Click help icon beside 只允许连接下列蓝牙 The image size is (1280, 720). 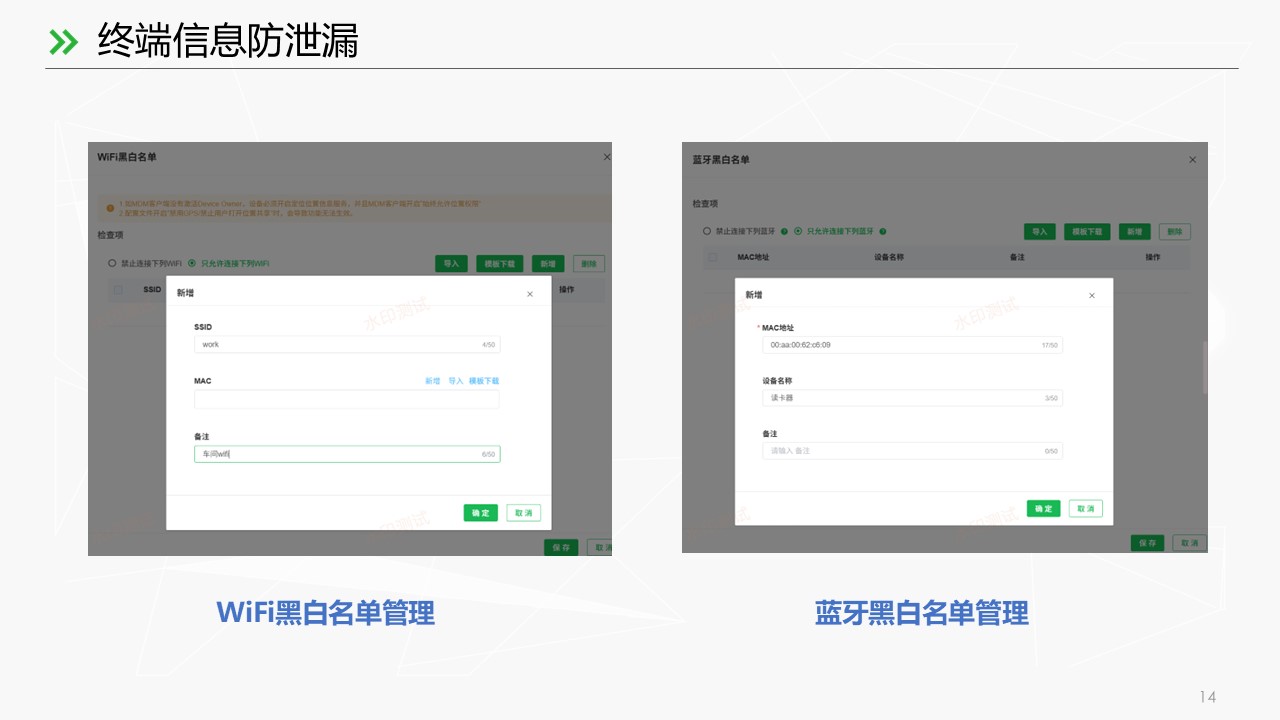[x=883, y=231]
